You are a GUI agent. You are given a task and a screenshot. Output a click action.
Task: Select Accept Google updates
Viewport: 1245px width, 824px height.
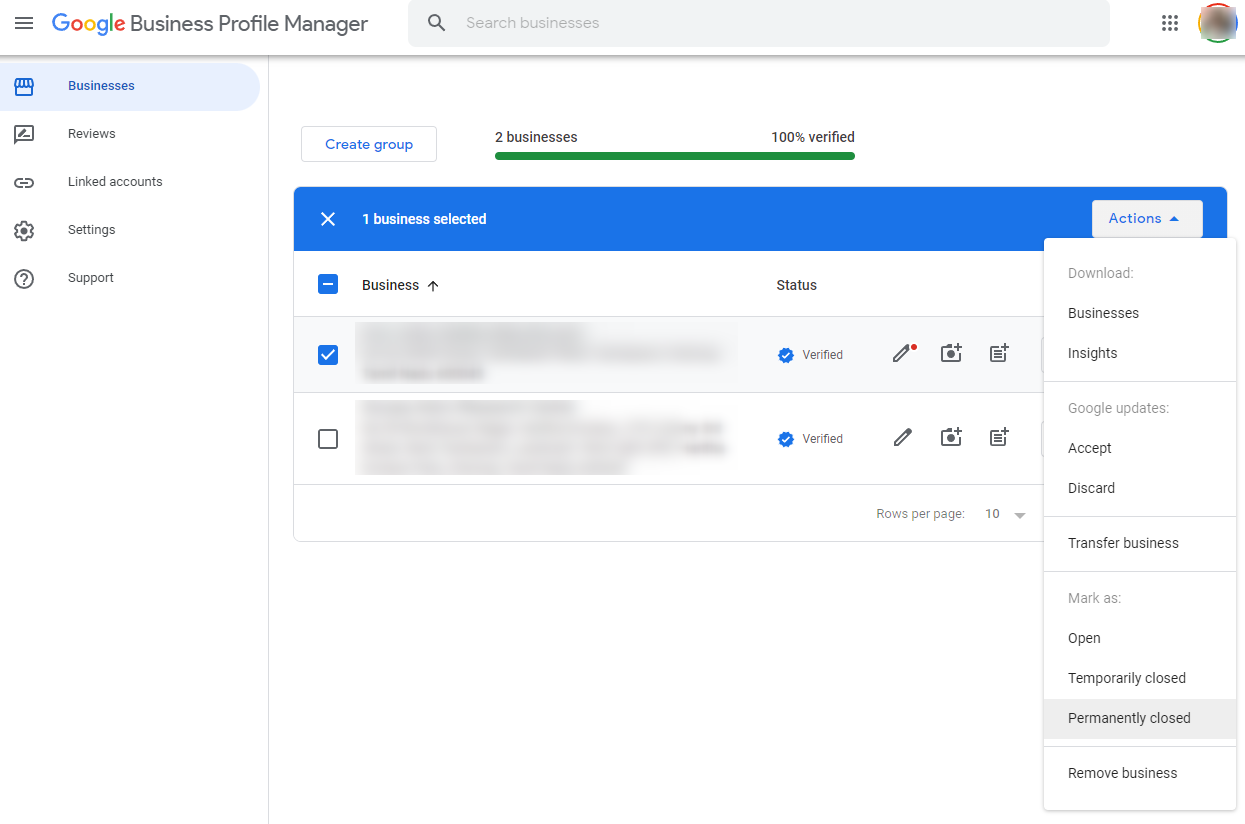tap(1140, 448)
